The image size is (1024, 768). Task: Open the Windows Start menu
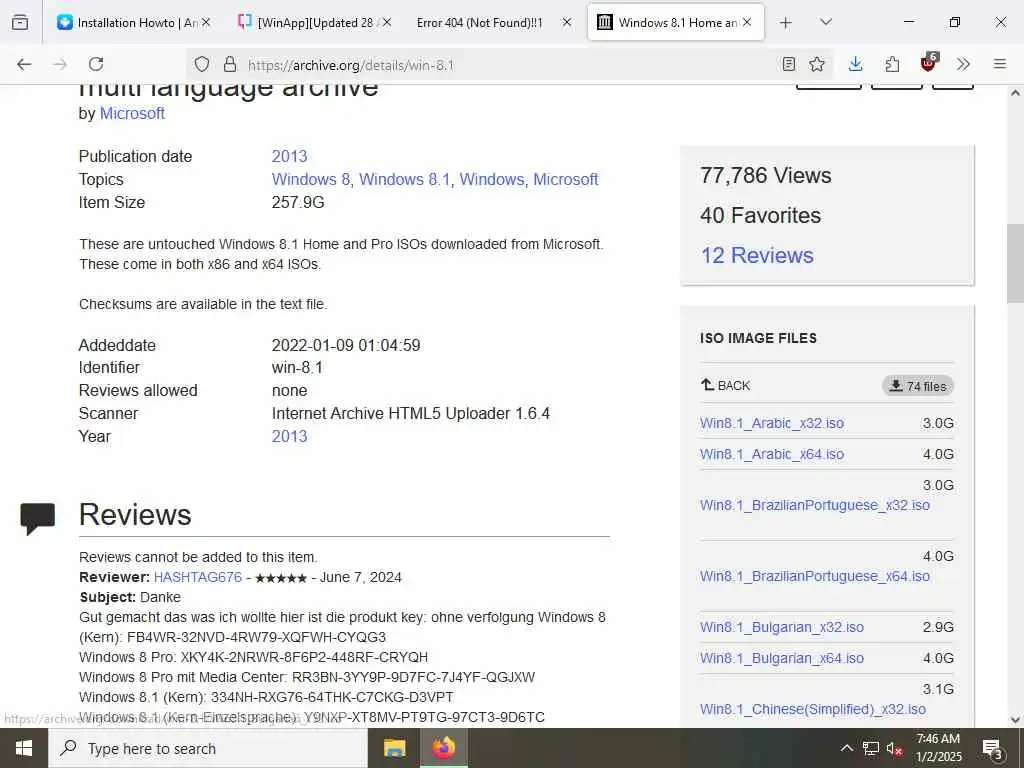(24, 748)
